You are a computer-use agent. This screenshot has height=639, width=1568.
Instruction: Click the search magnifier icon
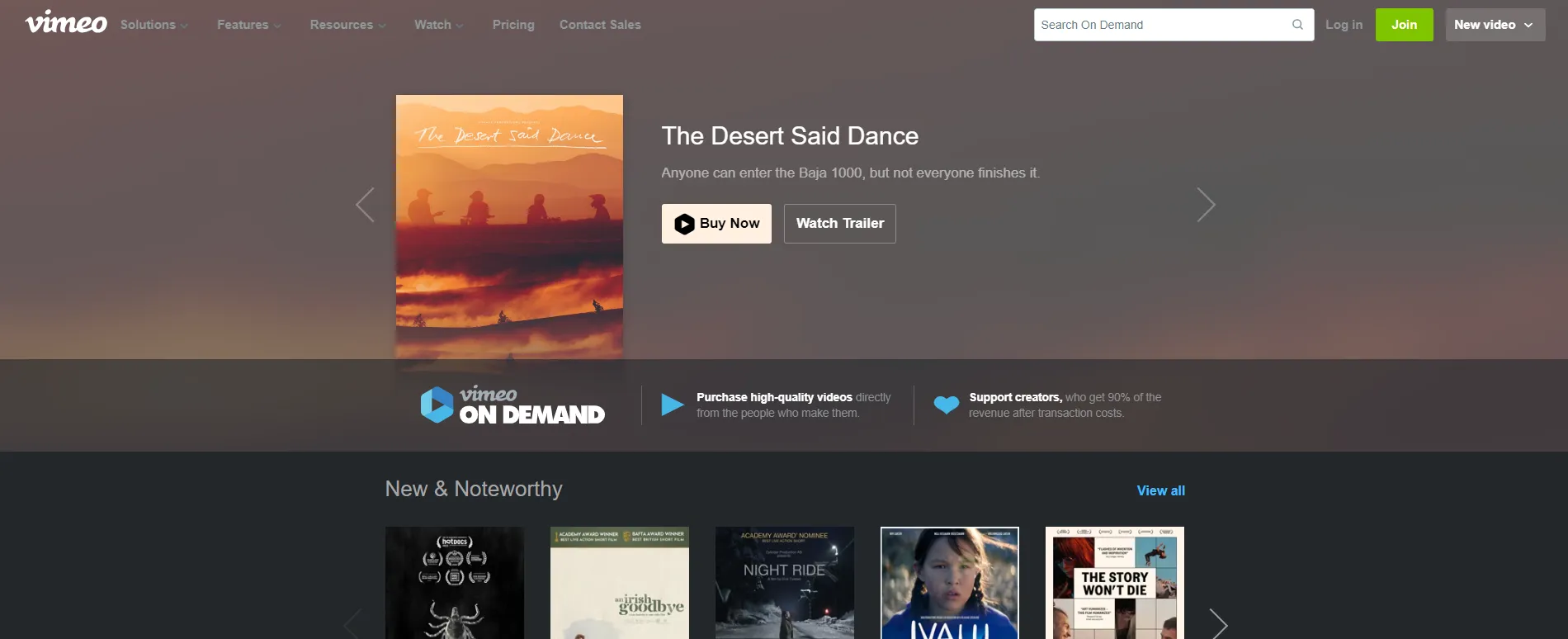tap(1297, 25)
